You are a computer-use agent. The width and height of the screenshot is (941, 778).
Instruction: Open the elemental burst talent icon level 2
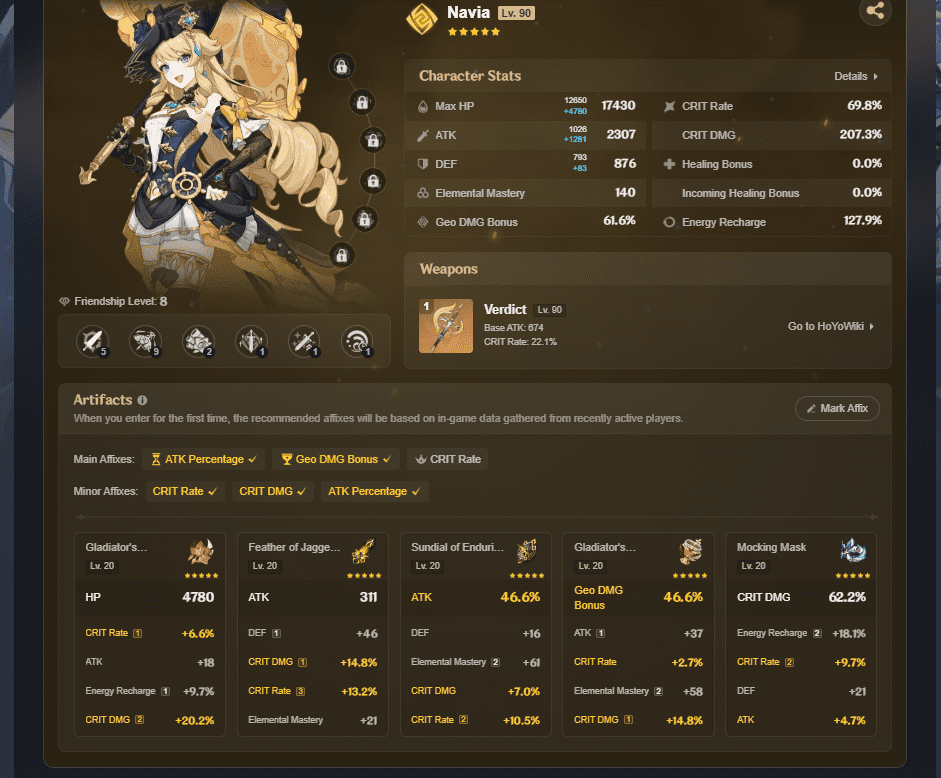198,342
